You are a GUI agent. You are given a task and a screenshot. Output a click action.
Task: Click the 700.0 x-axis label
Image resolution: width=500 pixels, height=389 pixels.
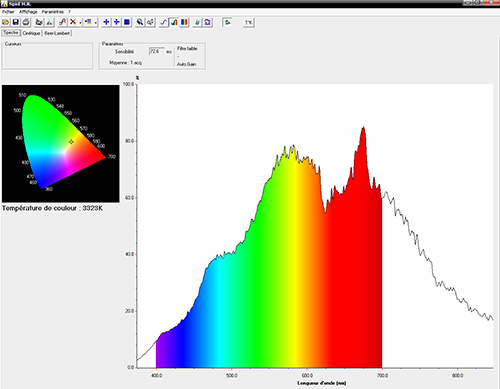pos(382,376)
